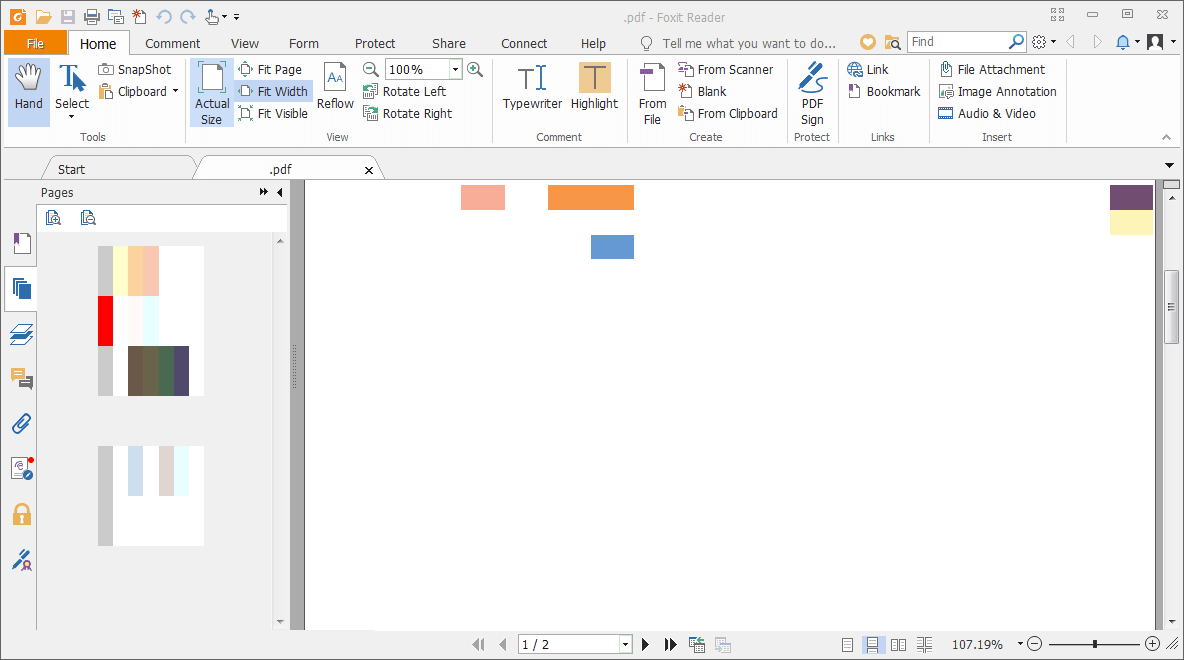
Task: Select the Highlight tool
Action: pos(594,86)
